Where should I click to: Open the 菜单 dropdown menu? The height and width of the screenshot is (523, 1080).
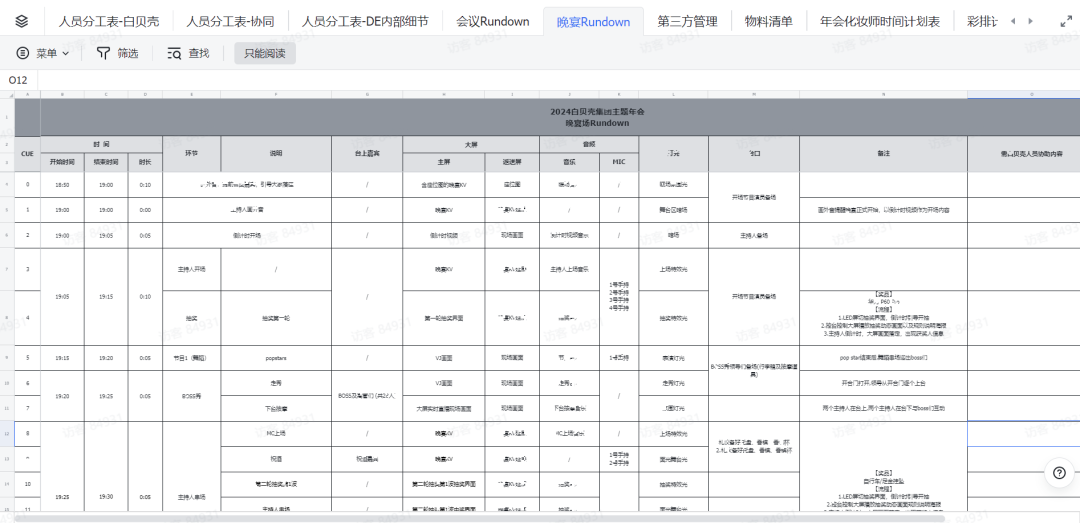(x=43, y=53)
